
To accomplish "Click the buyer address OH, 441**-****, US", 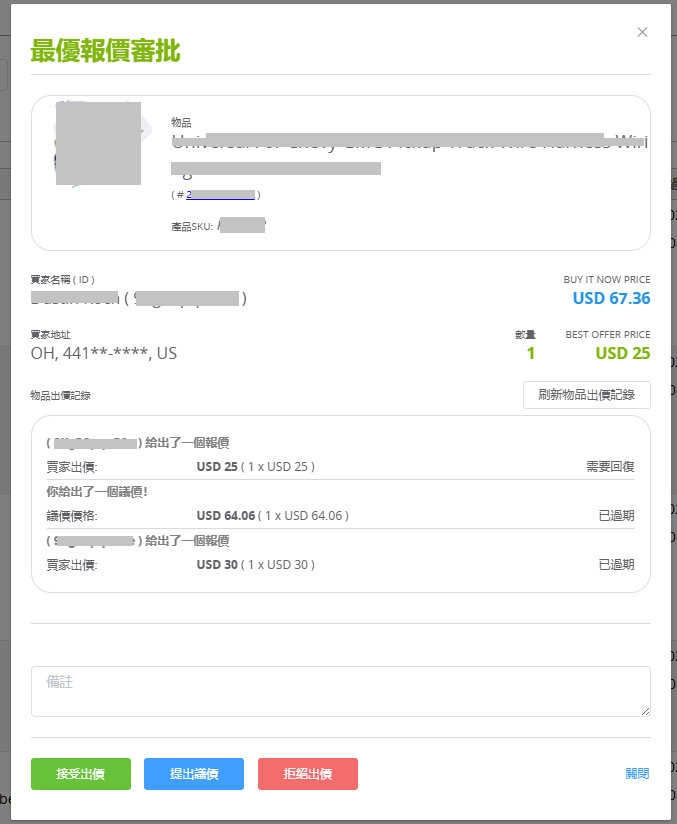I will (x=104, y=353).
